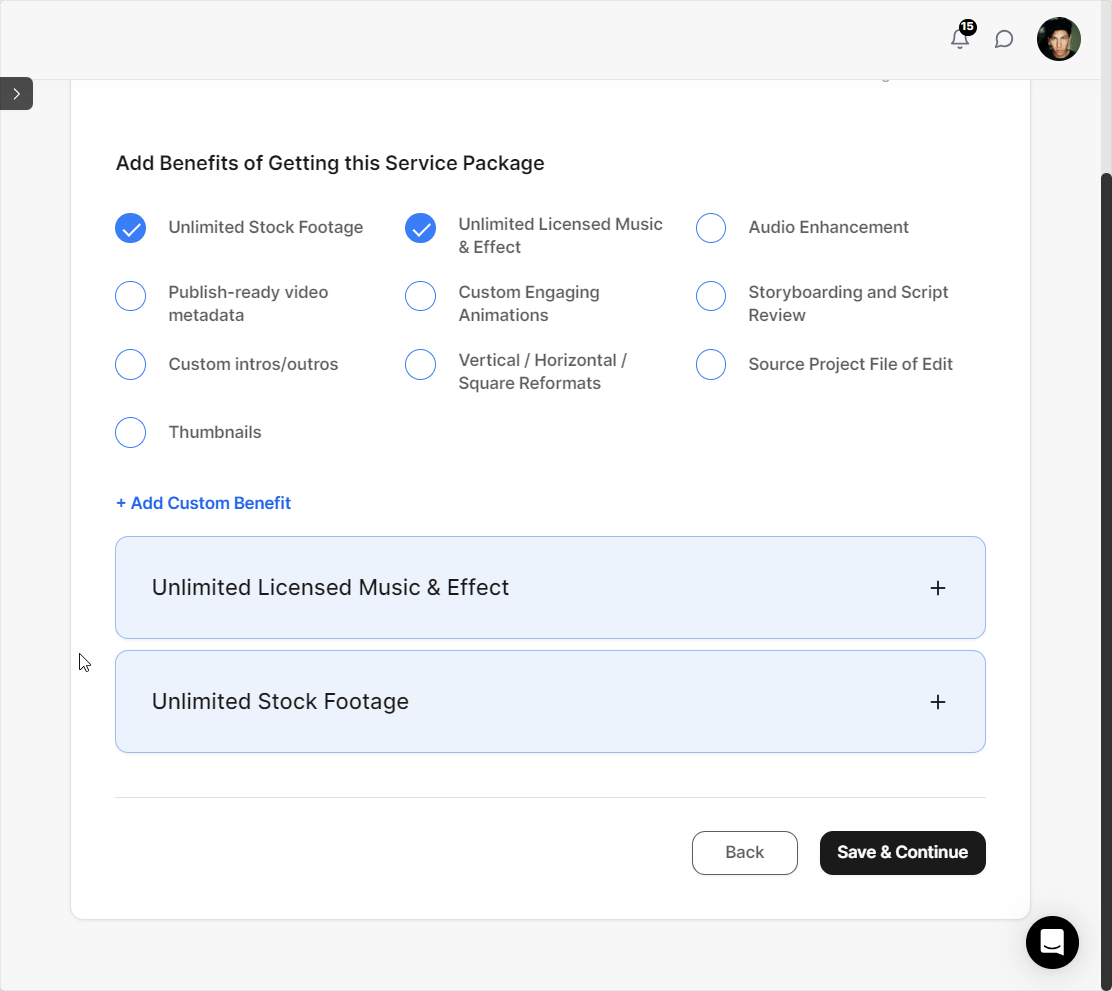Open the user profile avatar
Viewport: 1112px width, 991px height.
[x=1058, y=39]
